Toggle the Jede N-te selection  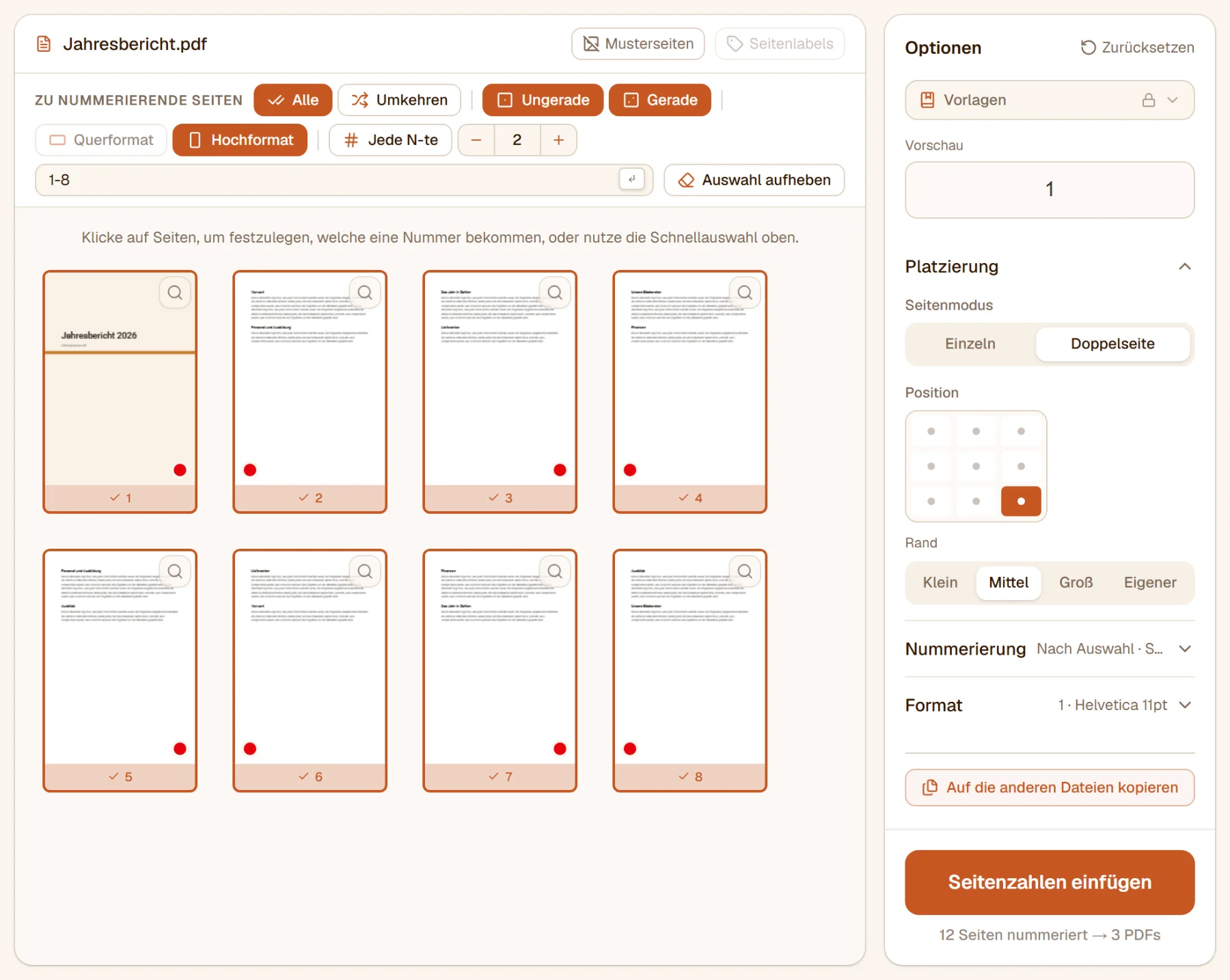390,140
